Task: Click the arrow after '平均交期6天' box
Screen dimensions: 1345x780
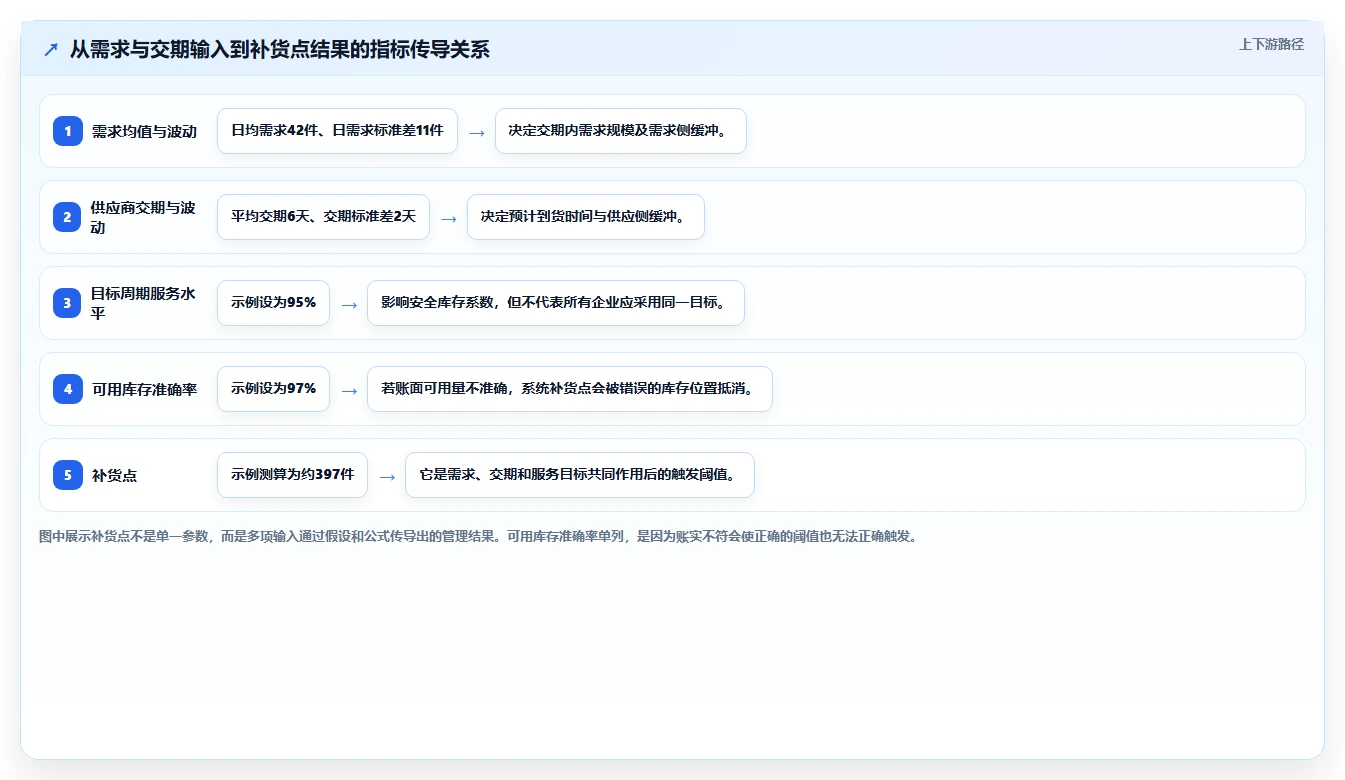Action: tap(449, 218)
